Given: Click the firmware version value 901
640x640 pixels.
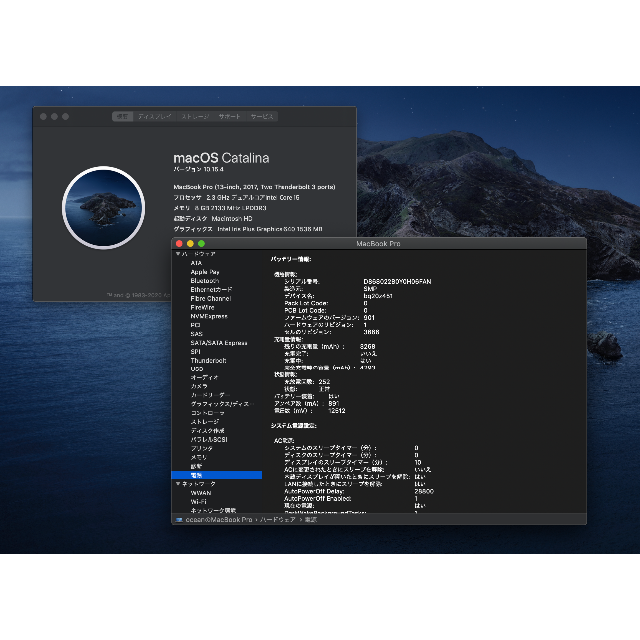Looking at the screenshot, I should (369, 318).
